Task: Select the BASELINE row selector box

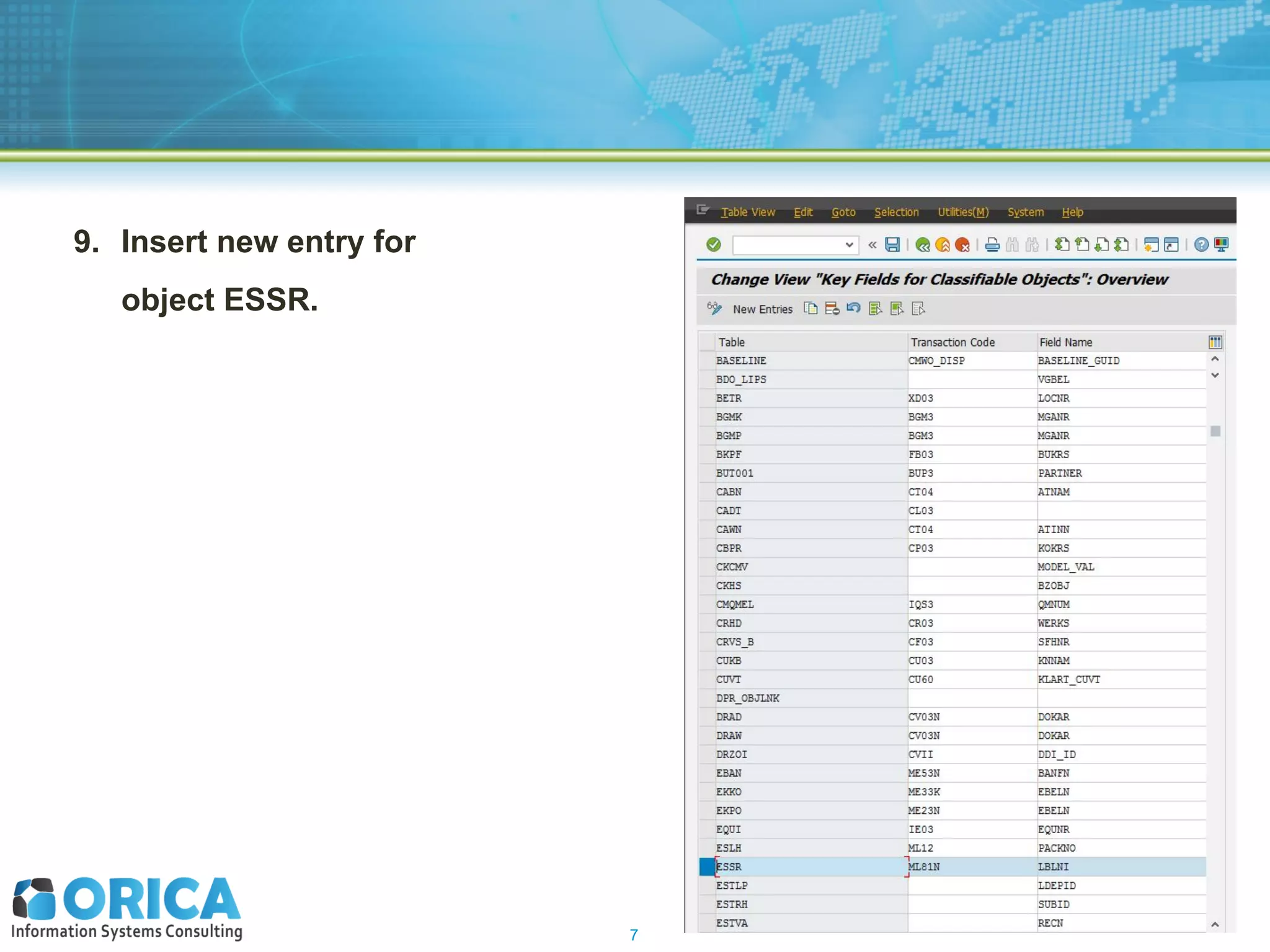Action: pyautogui.click(x=706, y=361)
